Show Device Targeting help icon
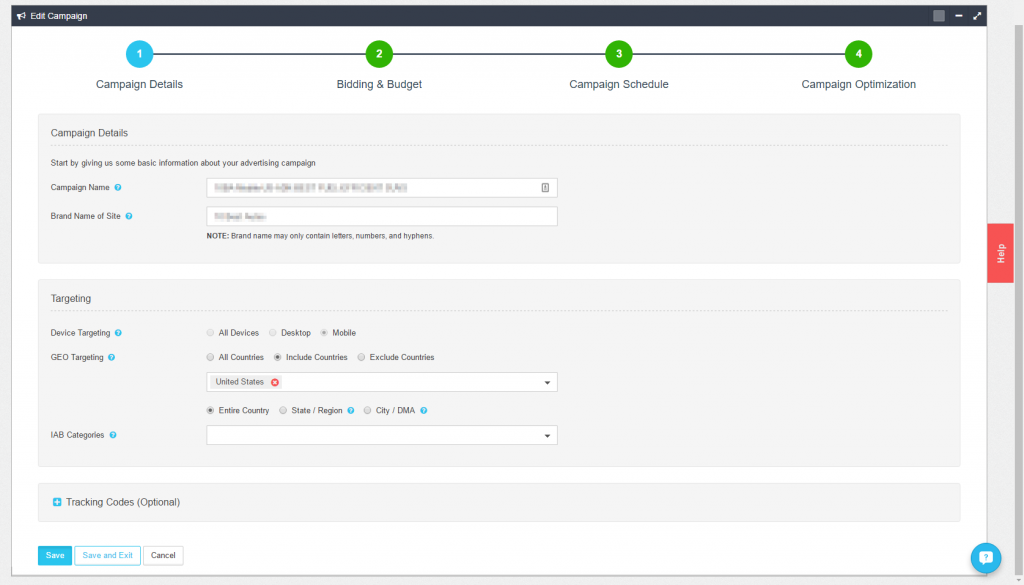 pos(118,333)
